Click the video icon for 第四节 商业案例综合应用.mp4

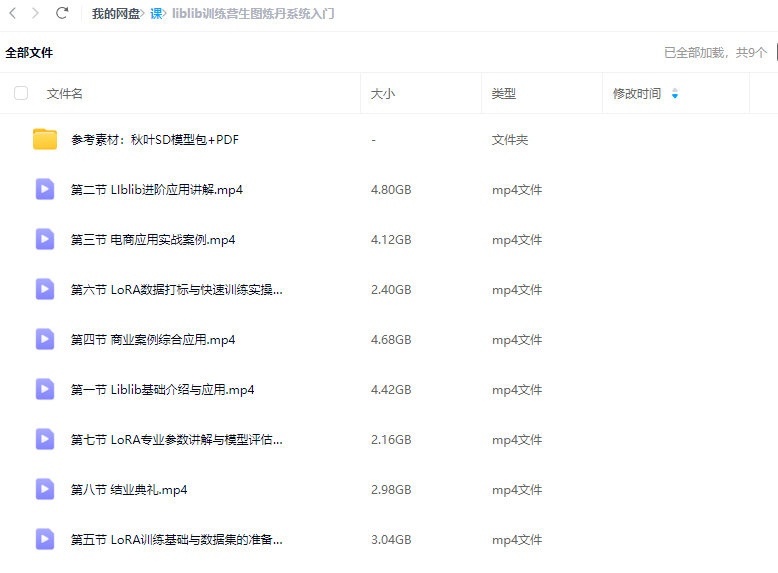coord(45,340)
